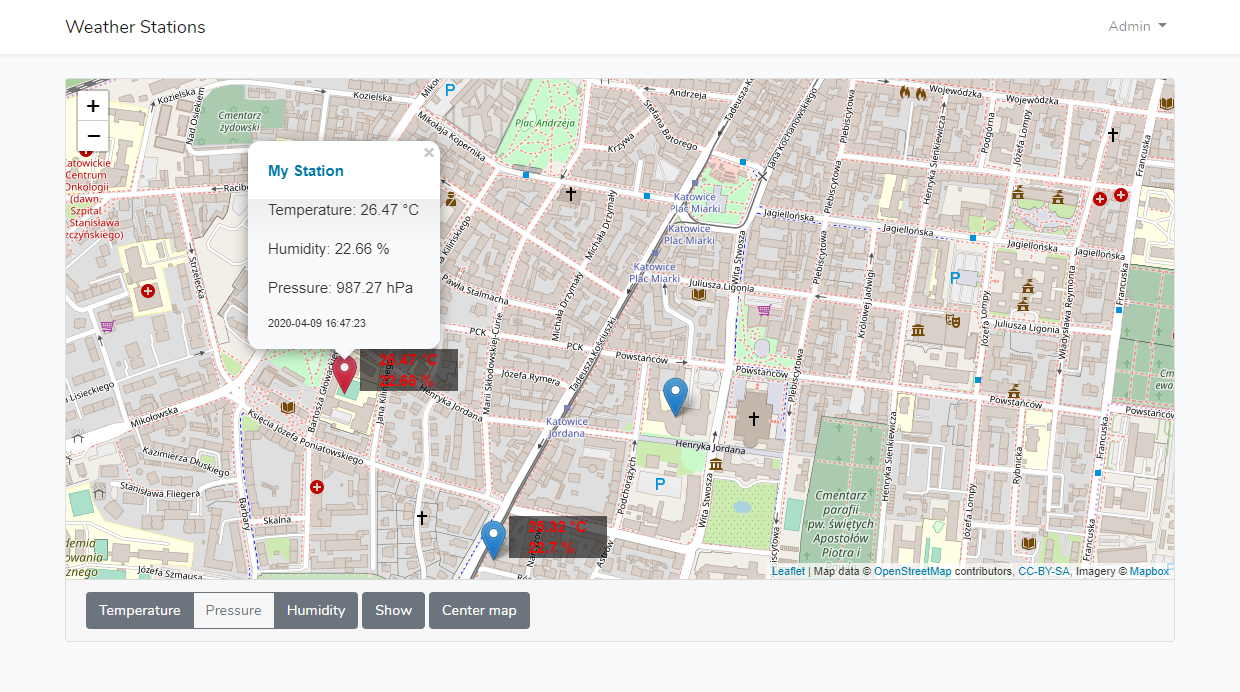Click Temperature: 26.47 °C in popup
This screenshot has height=692, width=1240.
pyautogui.click(x=343, y=210)
